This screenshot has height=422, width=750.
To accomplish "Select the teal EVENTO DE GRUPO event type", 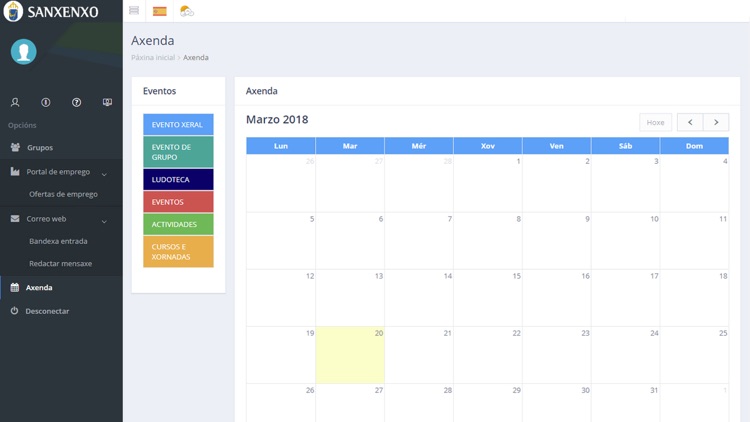I will 178,152.
